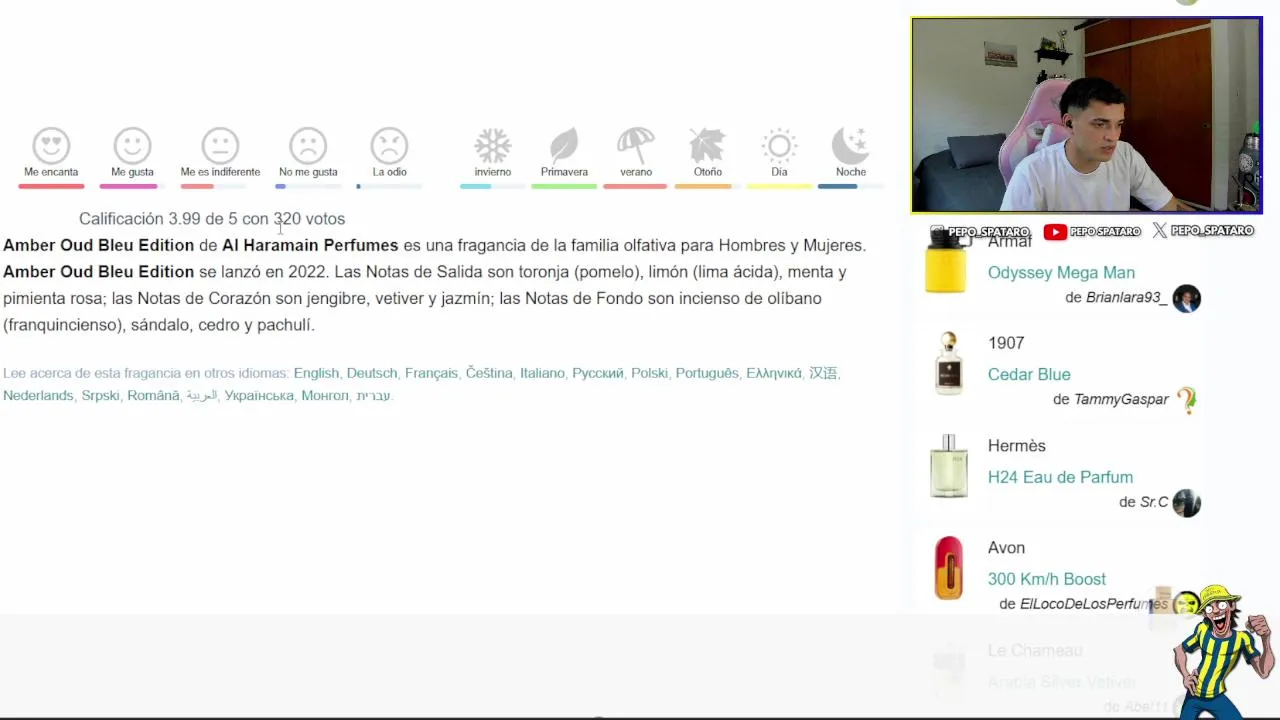Open the Nederlands language link
The image size is (1280, 720).
[x=38, y=396]
